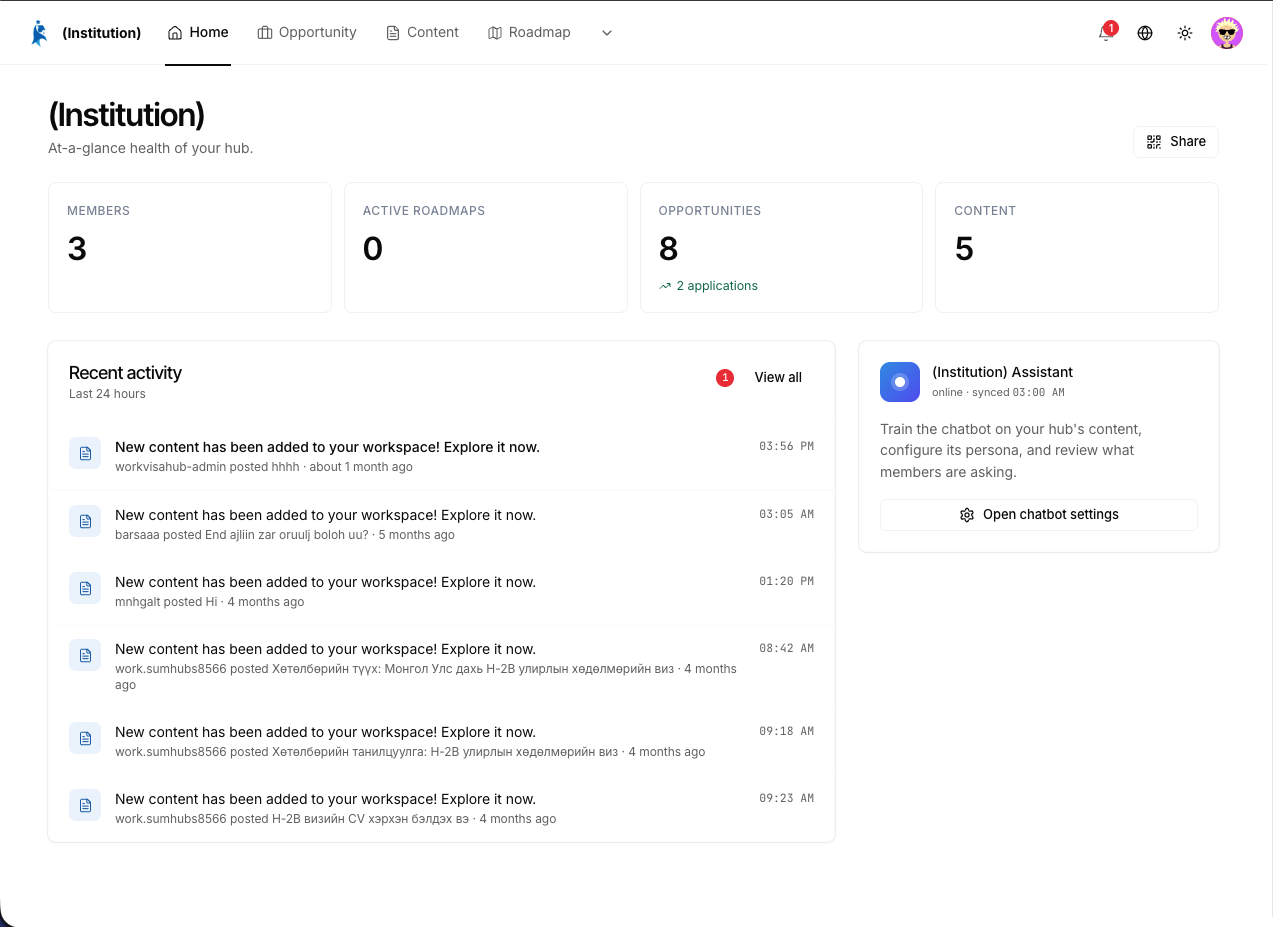Open chatbot settings
This screenshot has width=1273, height=927.
1039,515
